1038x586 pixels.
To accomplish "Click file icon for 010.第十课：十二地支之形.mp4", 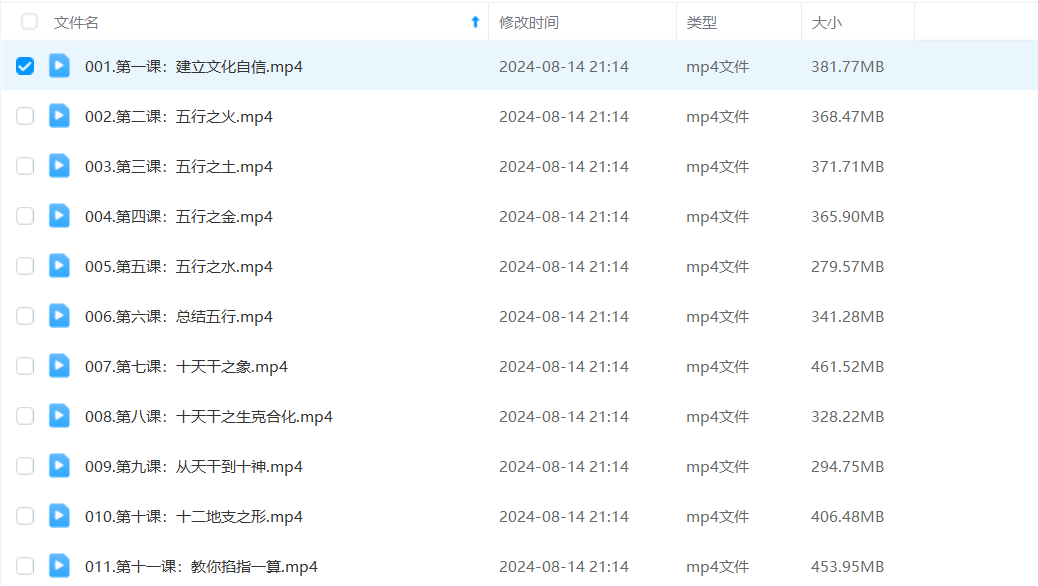I will [x=60, y=516].
